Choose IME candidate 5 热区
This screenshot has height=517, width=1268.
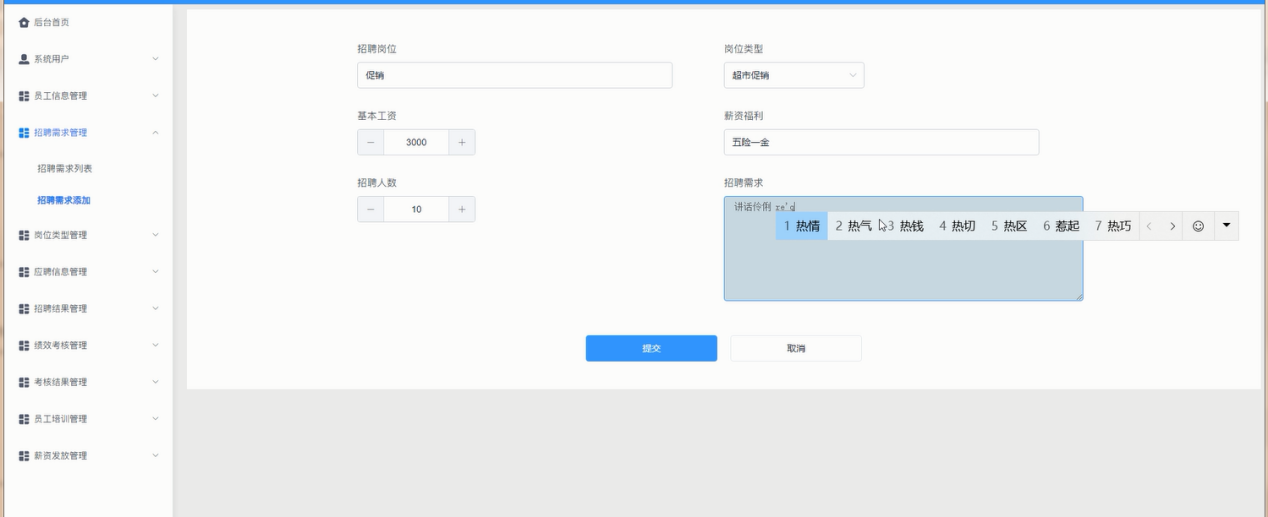pos(1009,226)
